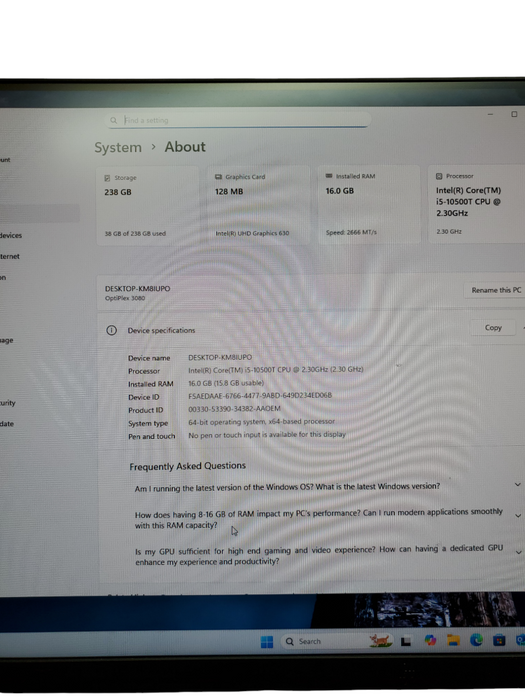Click 'No pen or touch input' text
525x700 pixels.
[x=267, y=434]
